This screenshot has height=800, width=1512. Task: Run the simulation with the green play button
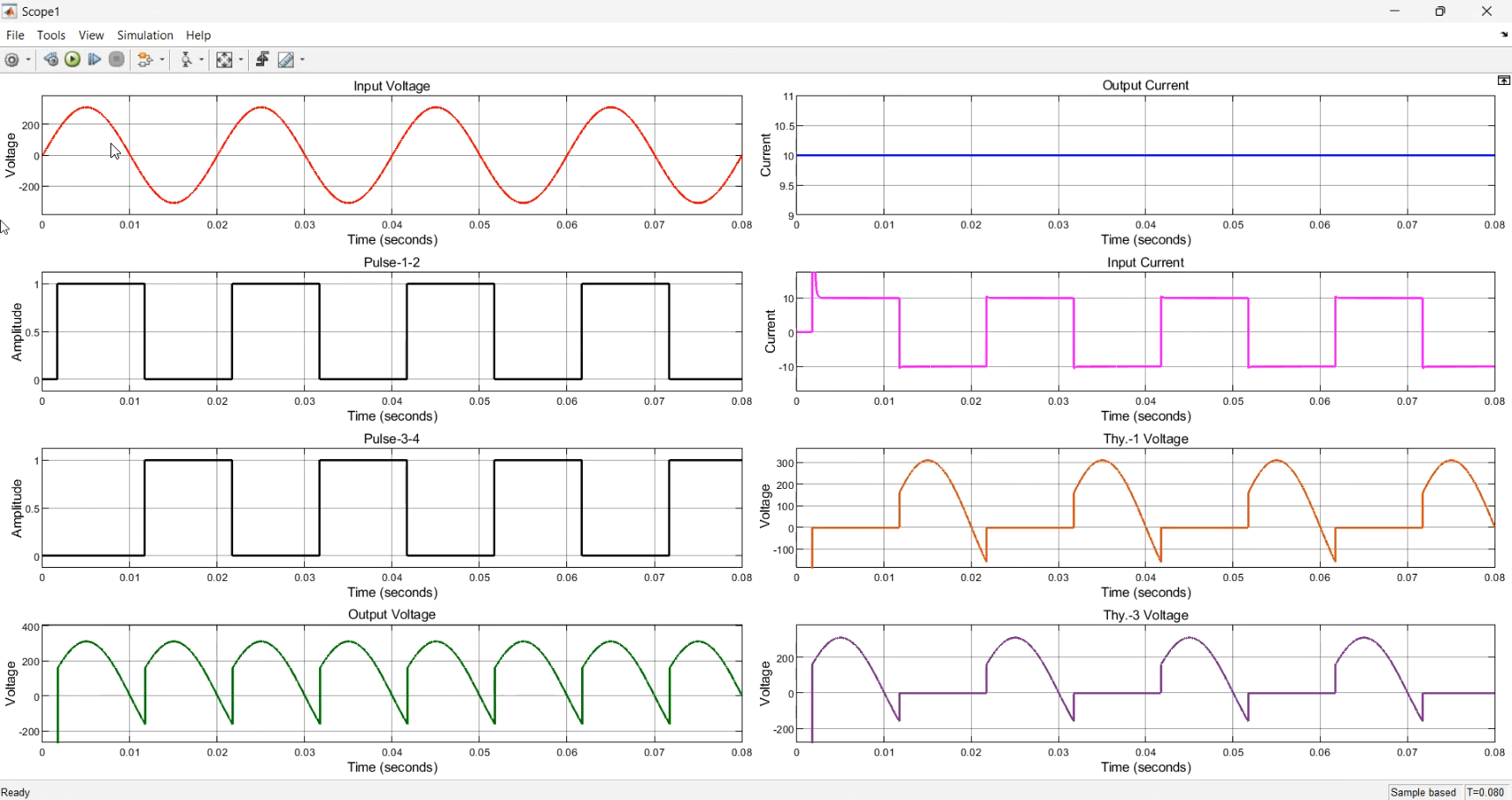tap(73, 60)
